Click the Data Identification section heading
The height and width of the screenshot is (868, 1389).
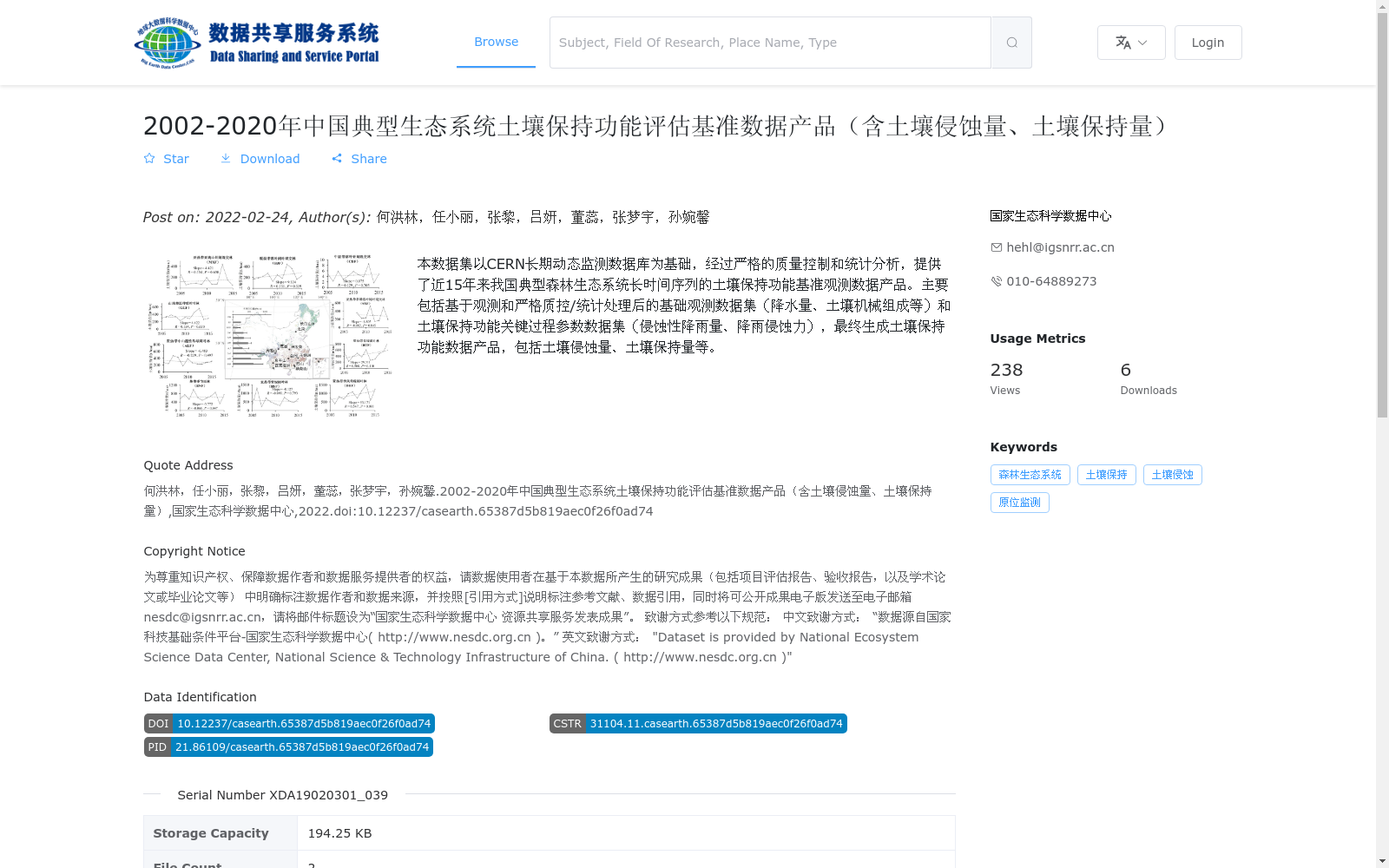200,697
